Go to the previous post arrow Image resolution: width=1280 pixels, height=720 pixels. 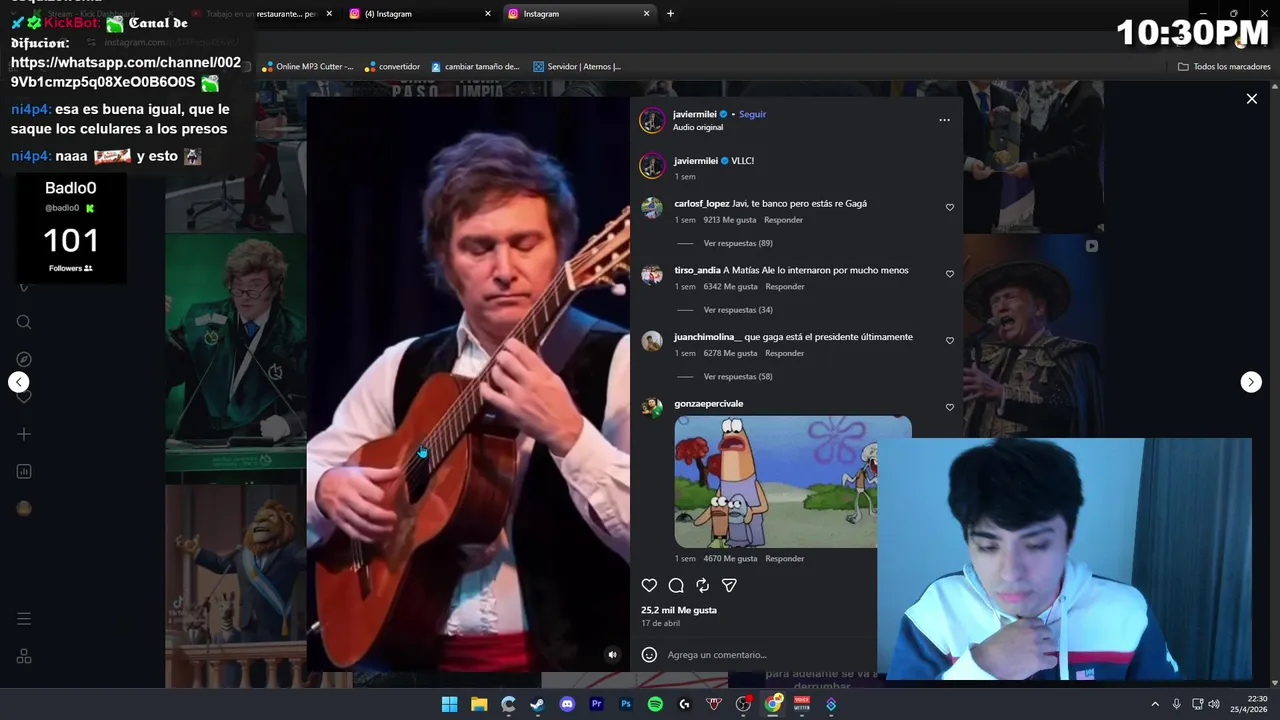(18, 382)
